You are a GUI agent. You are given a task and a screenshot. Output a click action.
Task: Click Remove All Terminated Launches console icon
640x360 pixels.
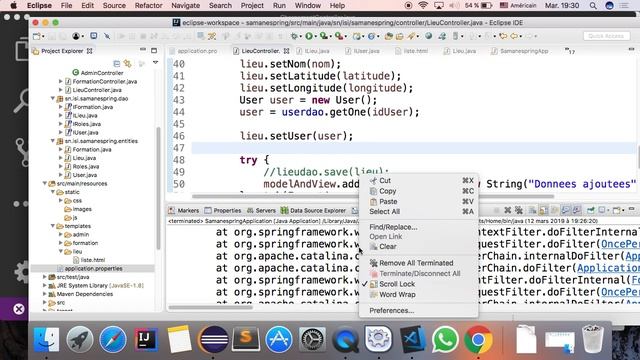coord(519,210)
